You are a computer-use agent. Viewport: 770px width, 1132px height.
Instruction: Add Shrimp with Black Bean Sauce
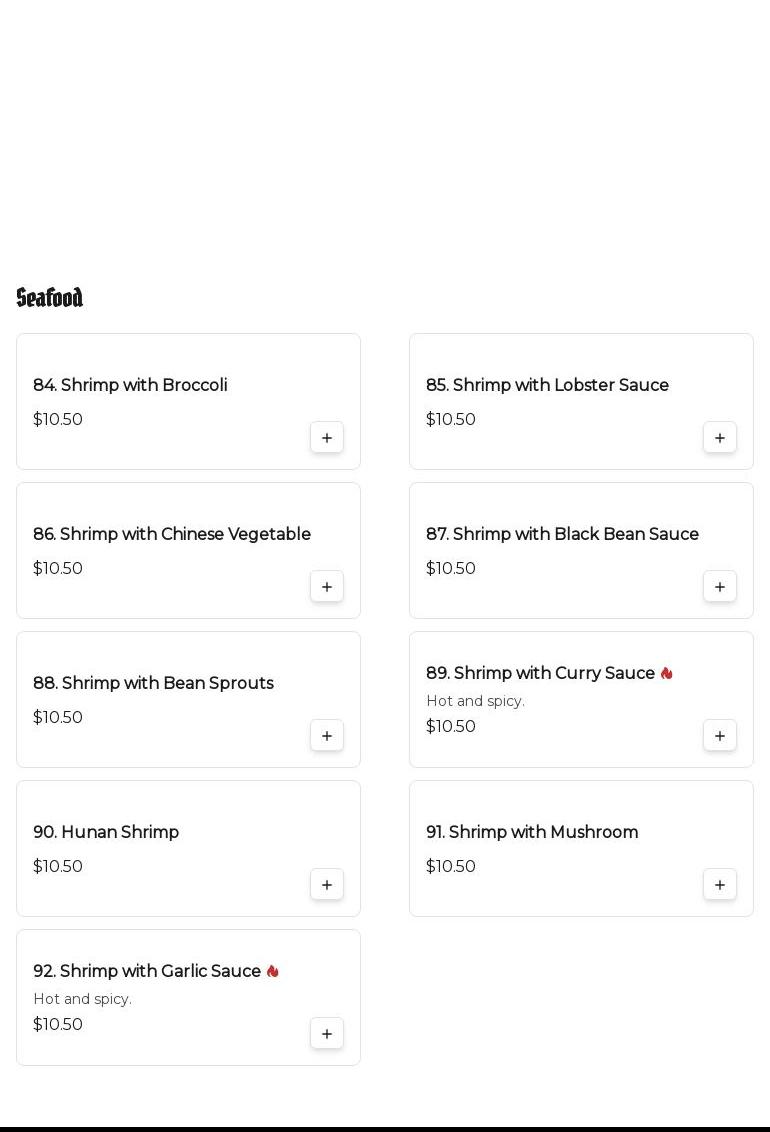(x=720, y=587)
